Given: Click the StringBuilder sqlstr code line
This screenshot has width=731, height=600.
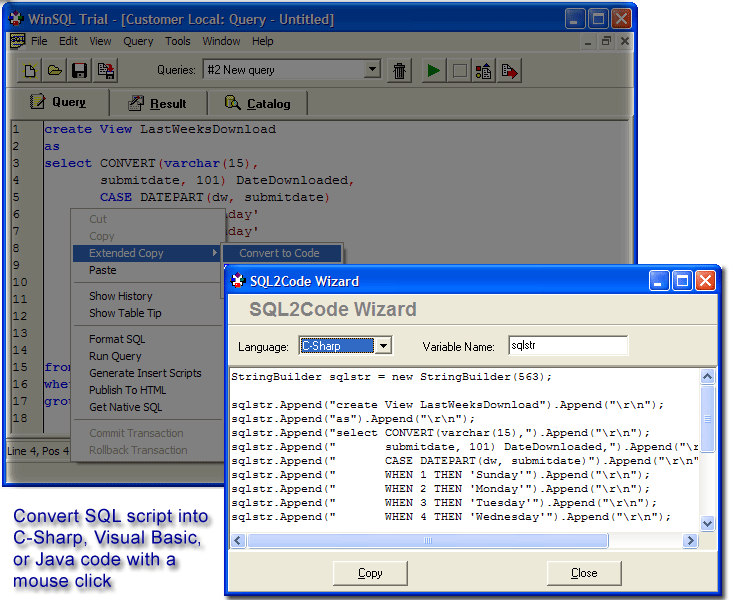Looking at the screenshot, I should tap(391, 377).
